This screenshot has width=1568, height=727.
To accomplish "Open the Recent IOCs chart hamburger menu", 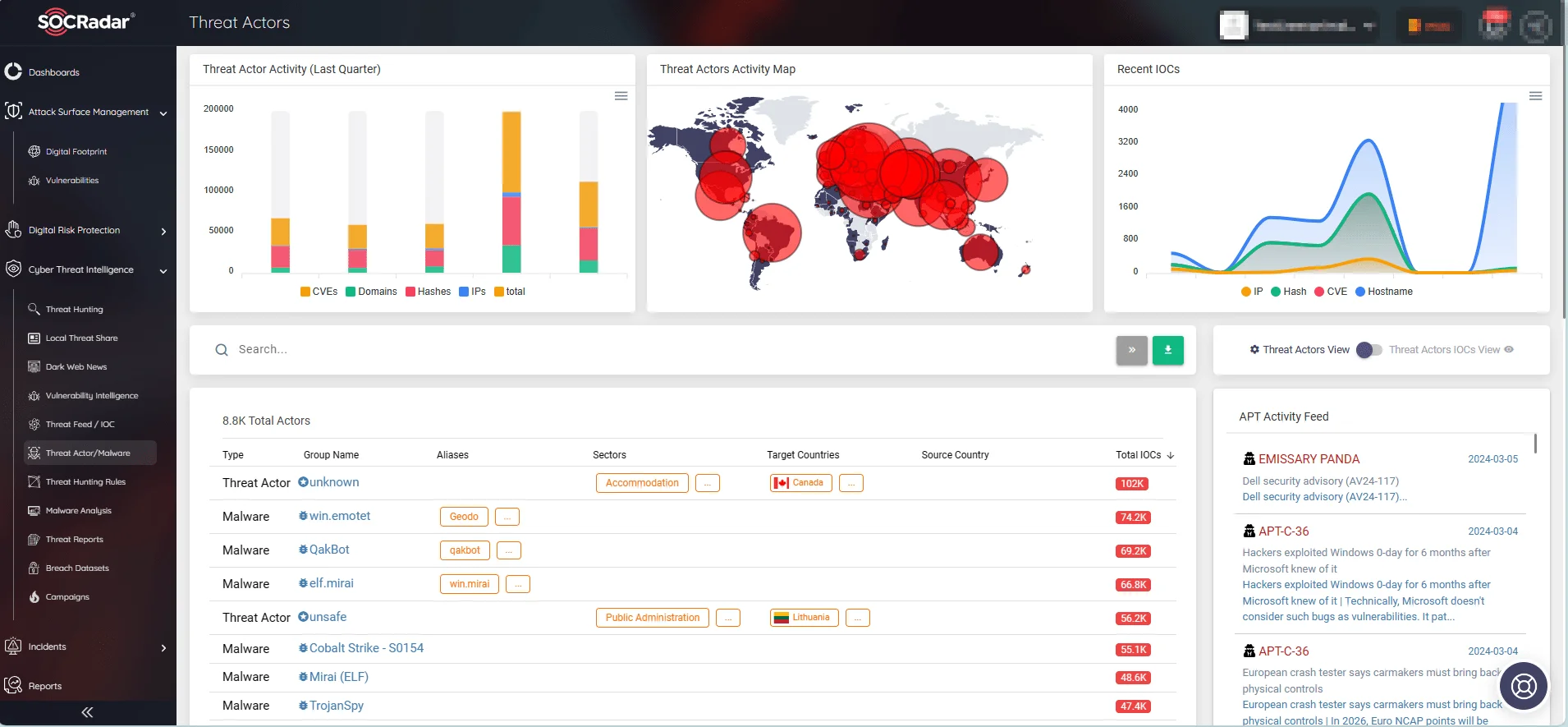I will point(1535,96).
